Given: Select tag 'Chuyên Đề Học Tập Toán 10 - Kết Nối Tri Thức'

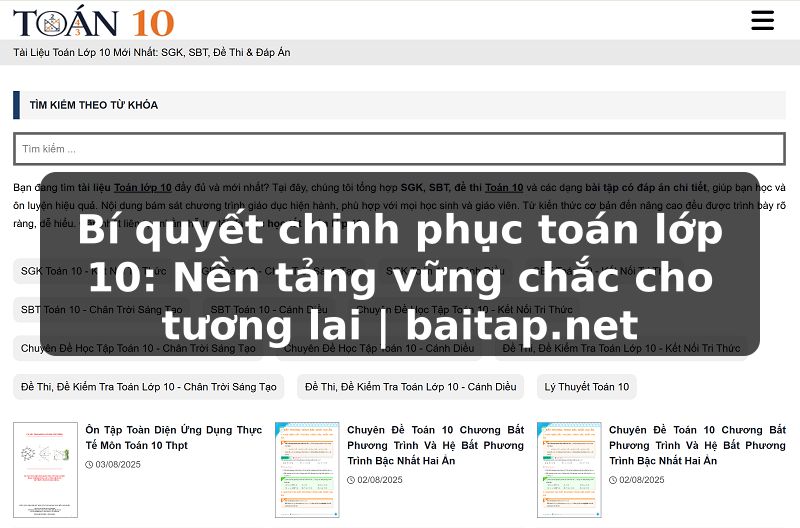Looking at the screenshot, I should 464,310.
